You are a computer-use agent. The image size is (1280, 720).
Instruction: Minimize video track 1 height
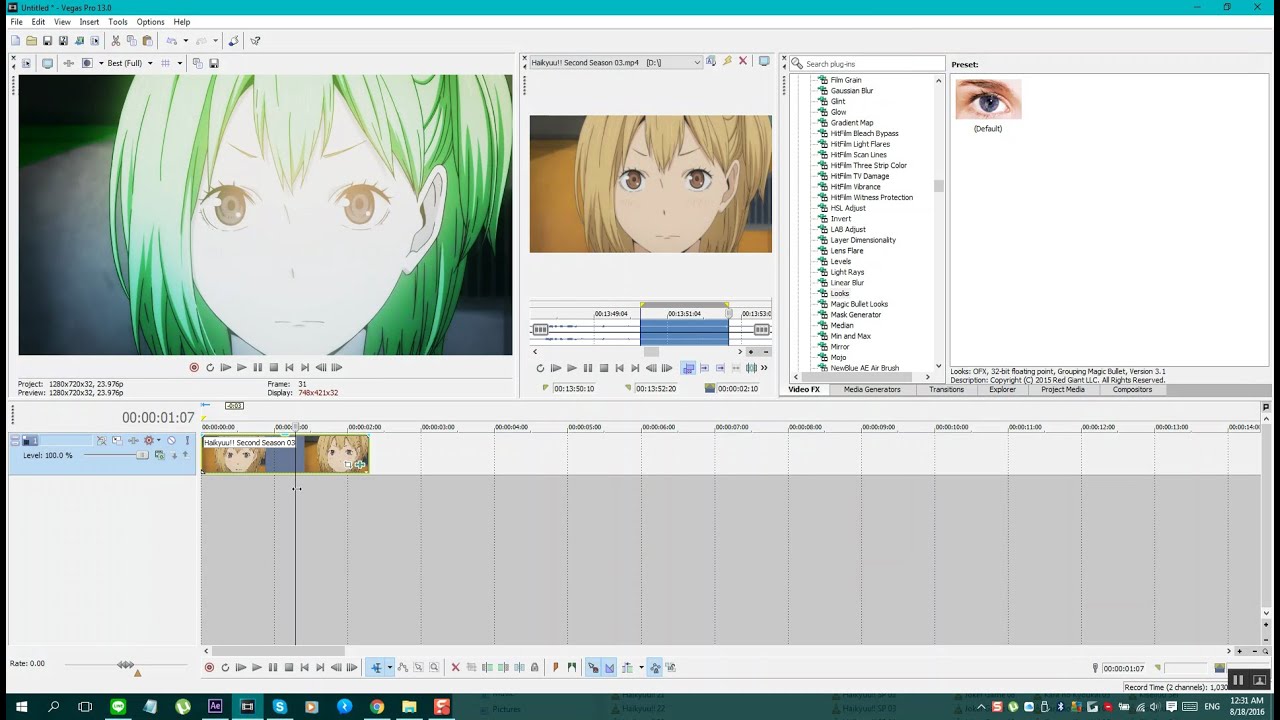15,440
